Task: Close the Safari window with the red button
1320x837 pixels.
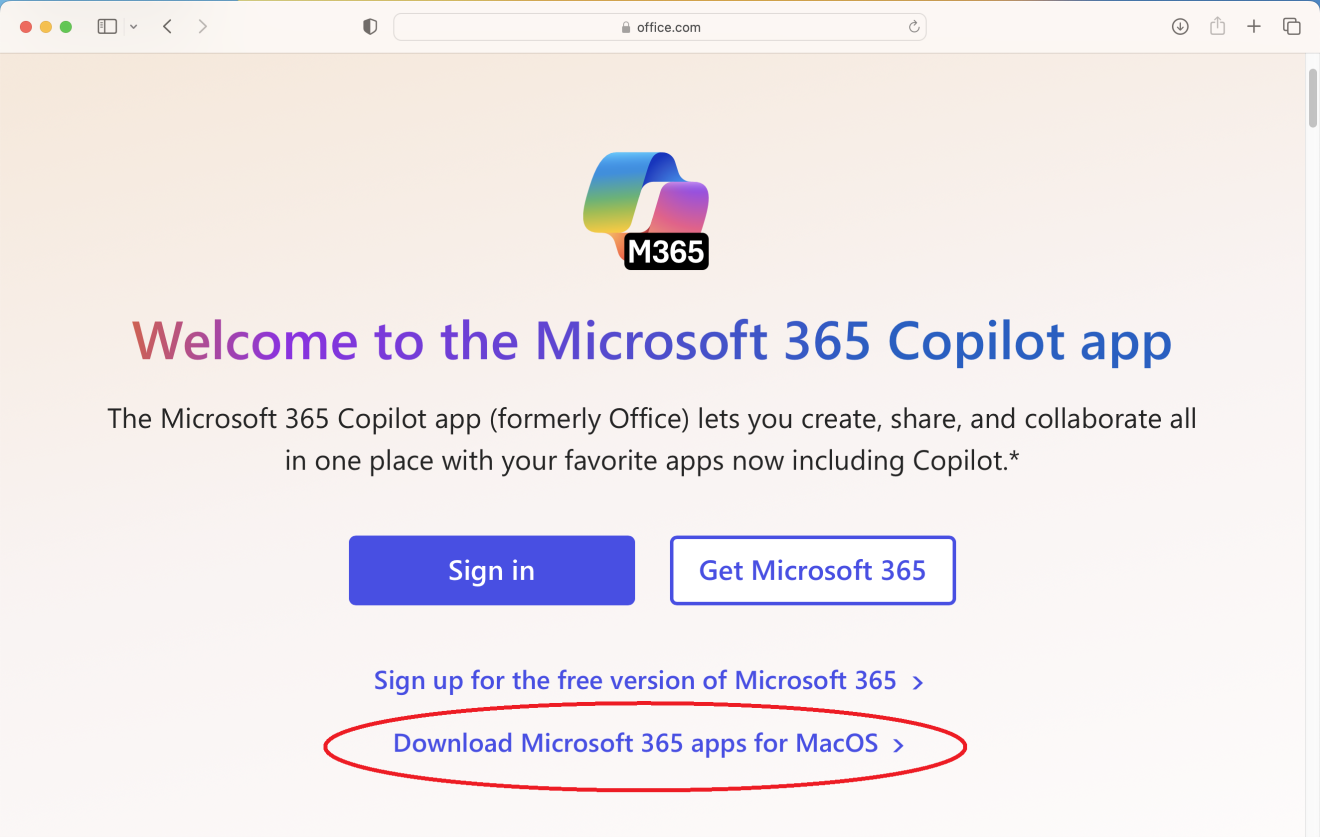Action: [x=26, y=27]
